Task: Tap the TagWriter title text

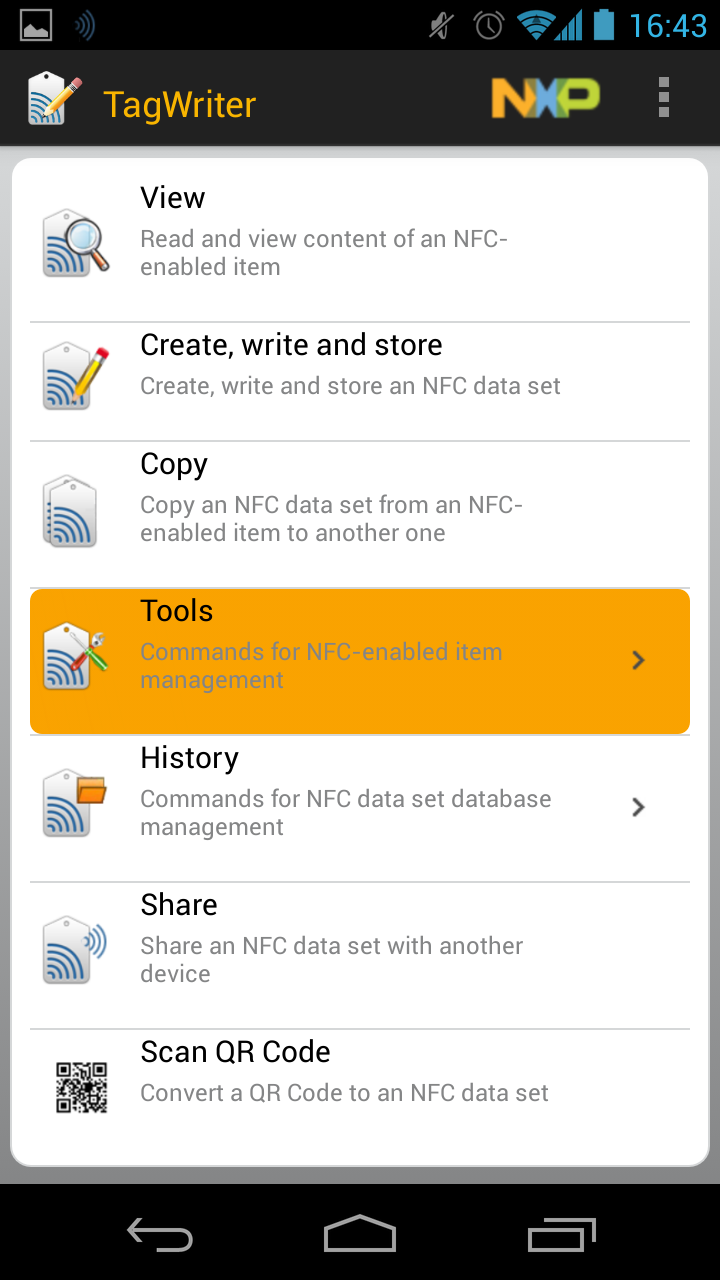Action: tap(180, 104)
